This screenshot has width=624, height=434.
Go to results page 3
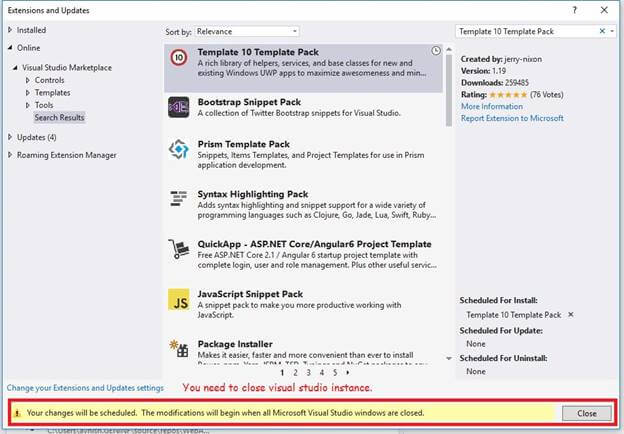coord(308,373)
